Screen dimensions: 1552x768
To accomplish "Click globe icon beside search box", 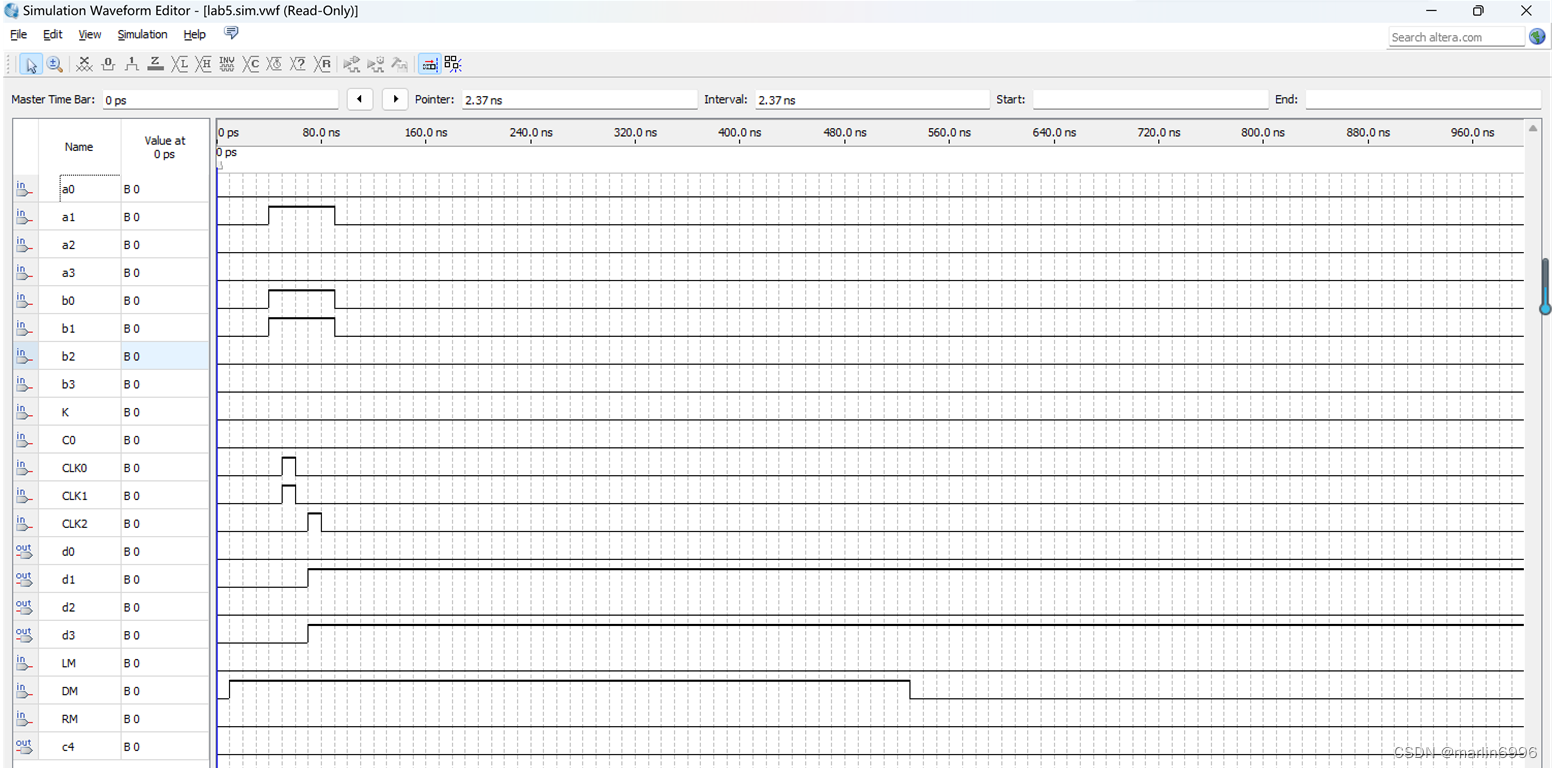I will (x=1537, y=36).
